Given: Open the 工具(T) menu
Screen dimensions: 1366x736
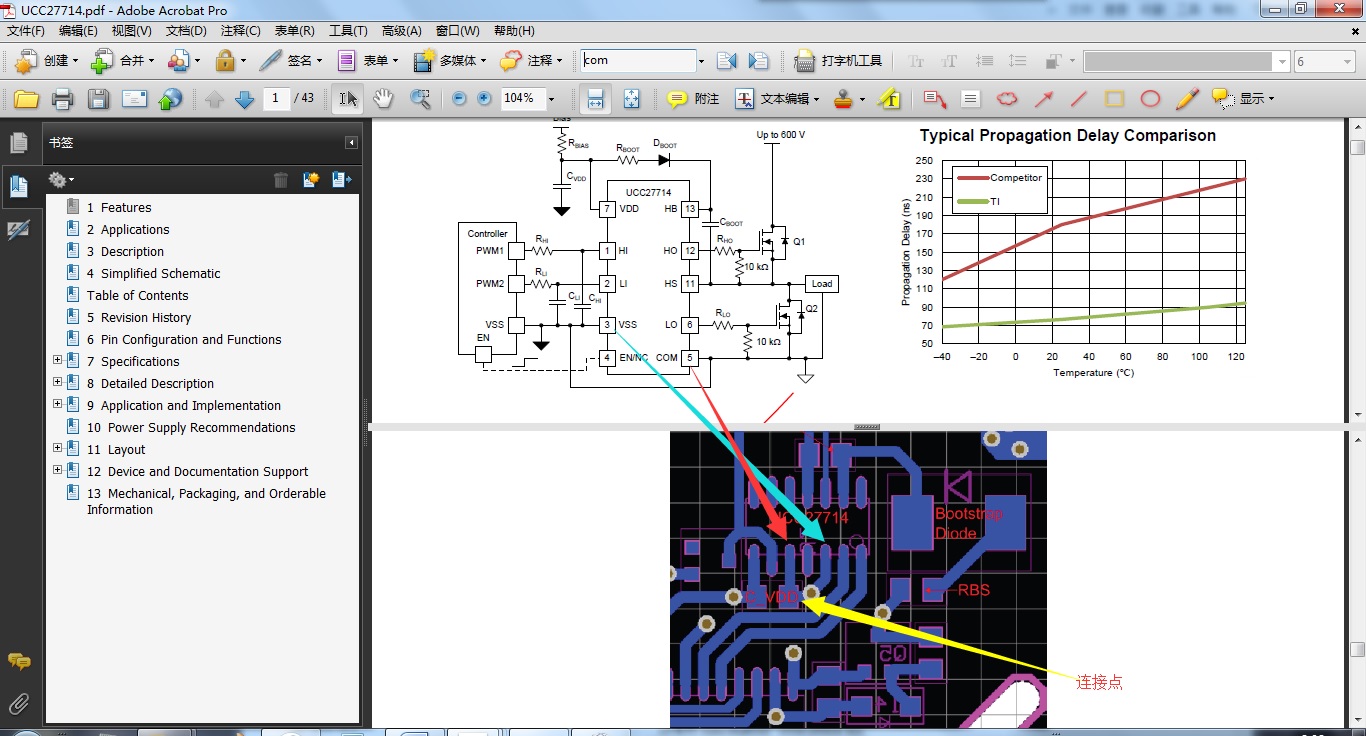Looking at the screenshot, I should pyautogui.click(x=348, y=31).
